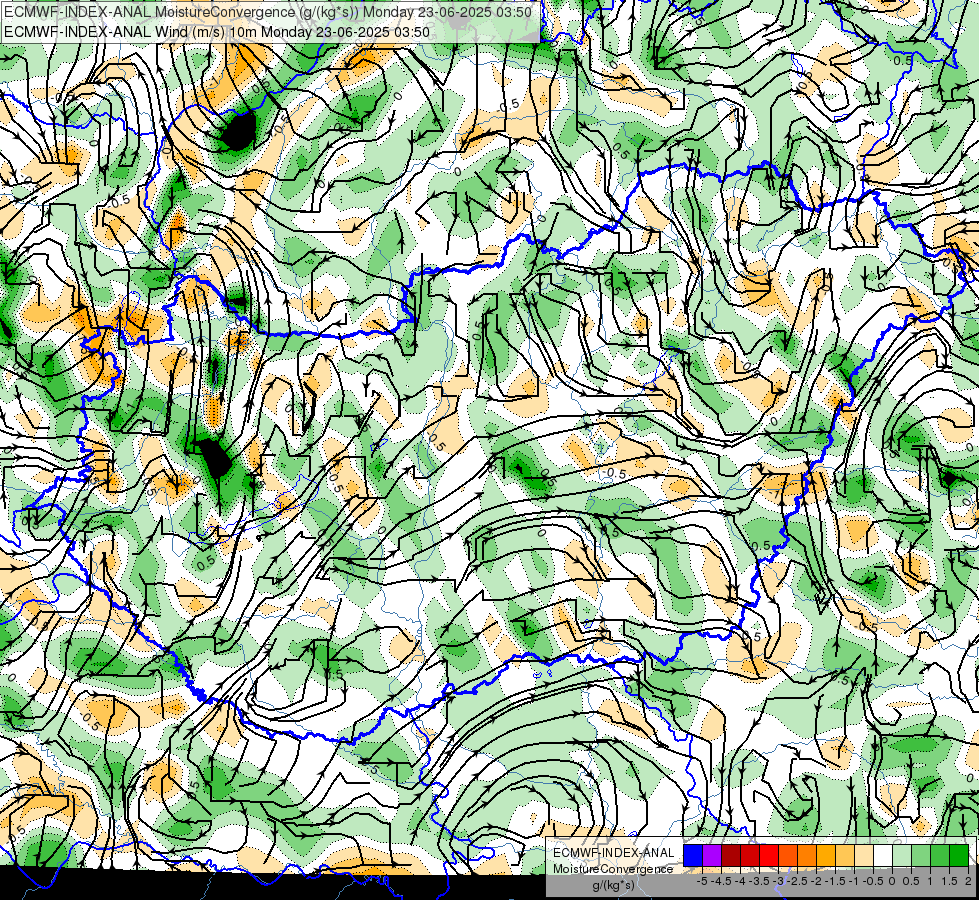The height and width of the screenshot is (900, 979).
Task: Pick the darkest red legend swatch
Action: click(731, 856)
